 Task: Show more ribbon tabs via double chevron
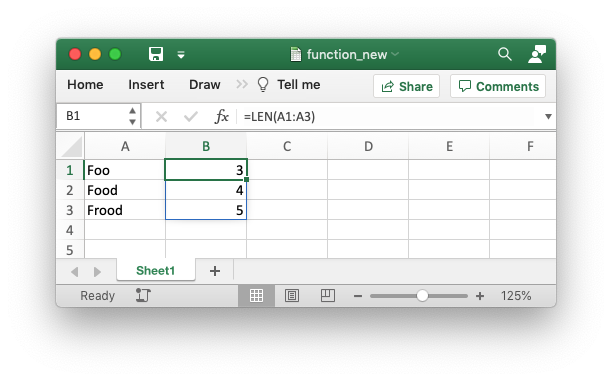242,84
